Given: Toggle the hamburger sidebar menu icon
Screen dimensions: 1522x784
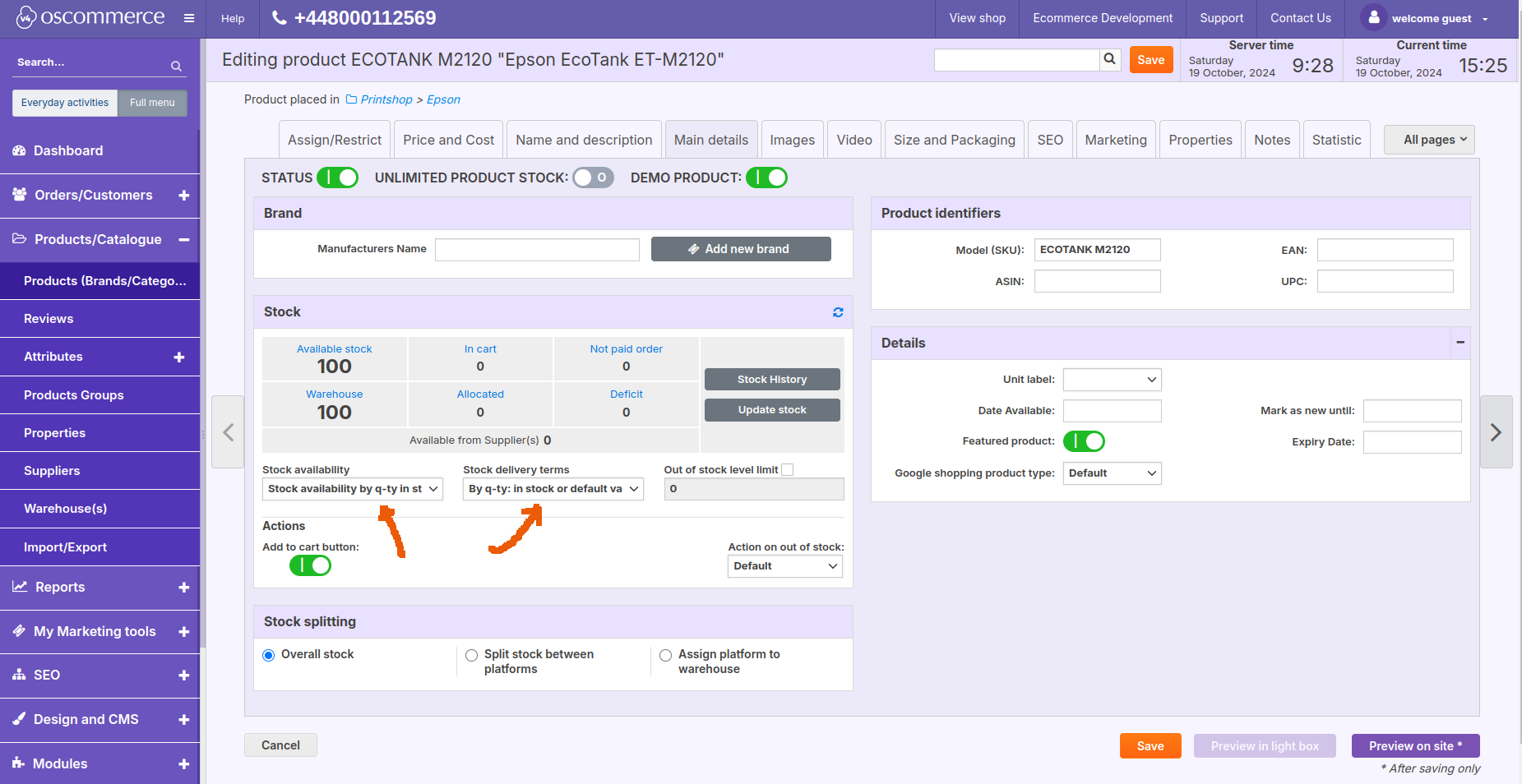Looking at the screenshot, I should (189, 18).
